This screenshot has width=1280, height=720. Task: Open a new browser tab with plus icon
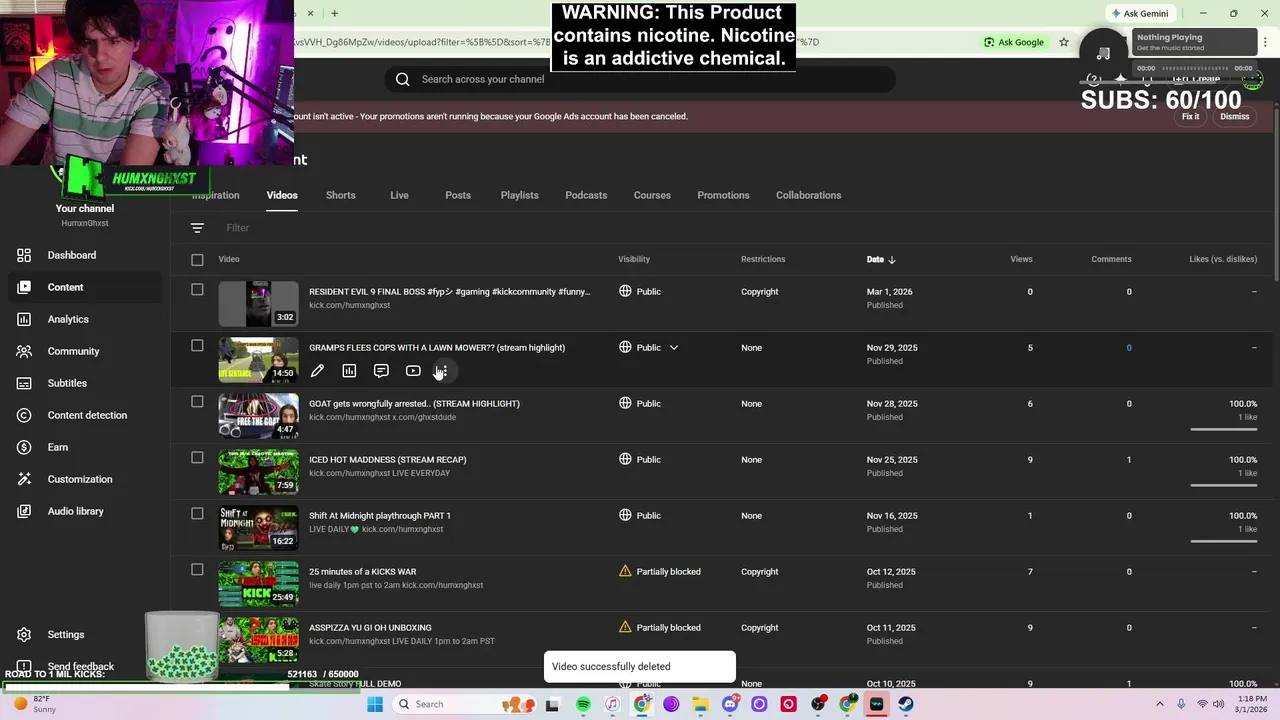pyautogui.click(x=334, y=13)
